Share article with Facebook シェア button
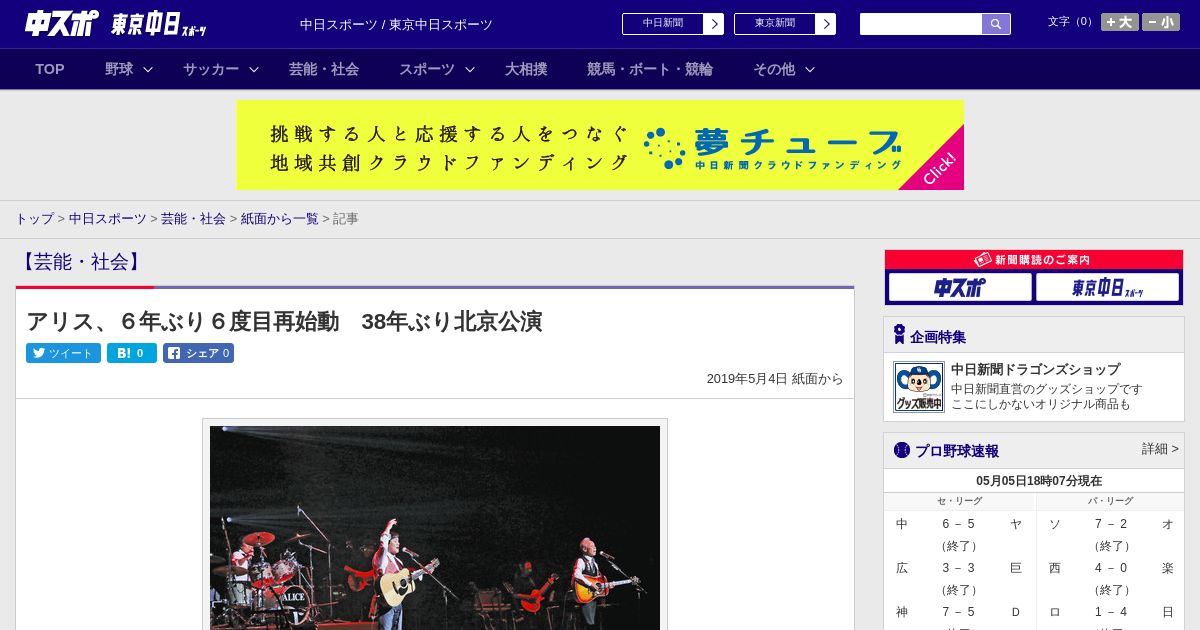The image size is (1200, 630). (198, 353)
